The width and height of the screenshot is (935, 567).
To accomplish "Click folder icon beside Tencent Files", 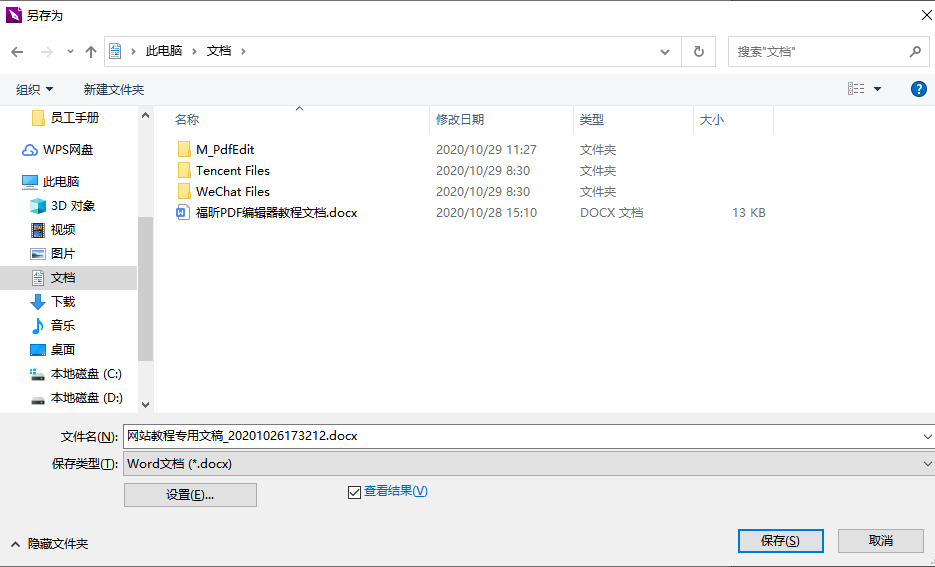I will coord(184,170).
